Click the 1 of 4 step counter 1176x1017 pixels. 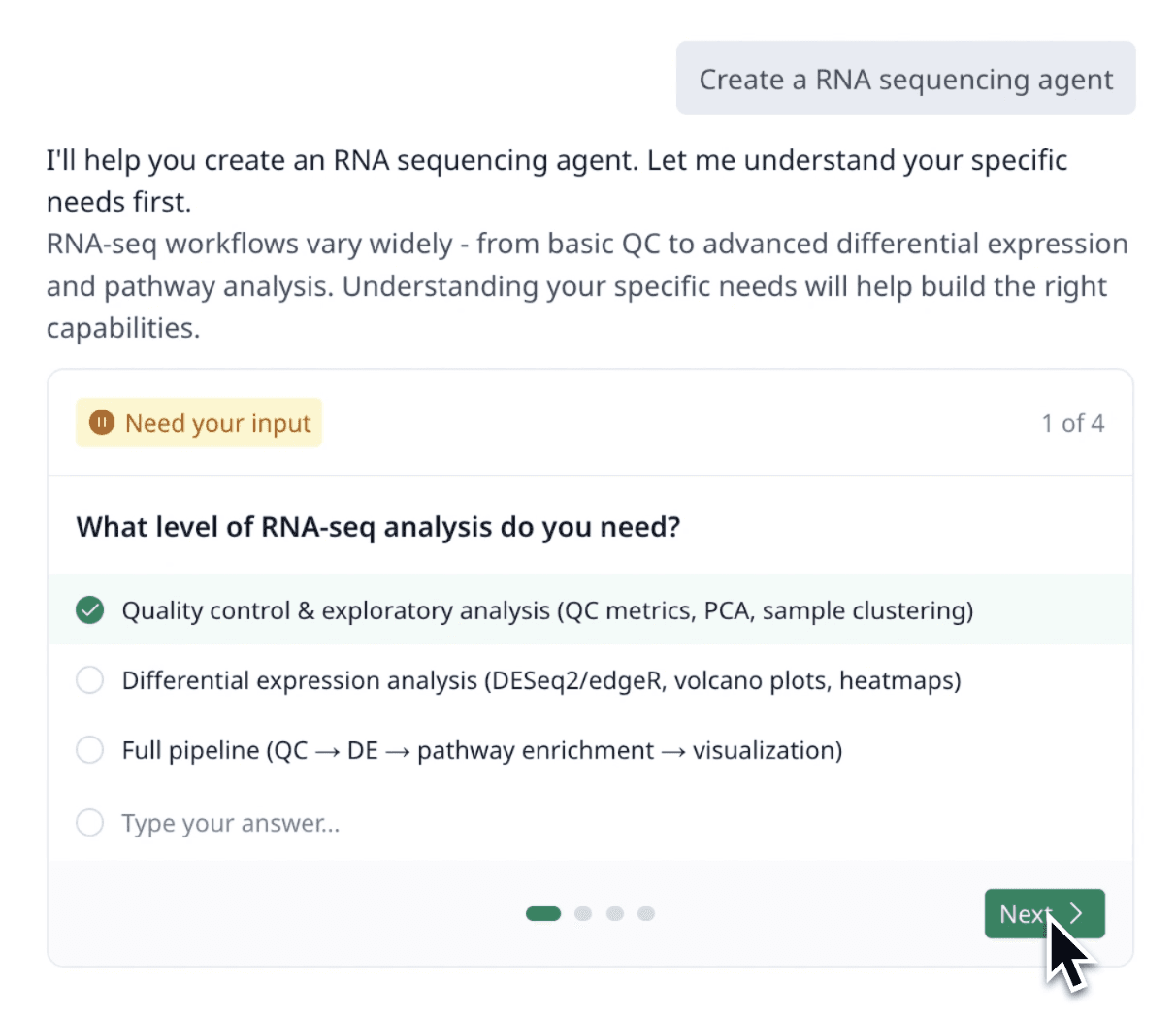[x=1072, y=423]
